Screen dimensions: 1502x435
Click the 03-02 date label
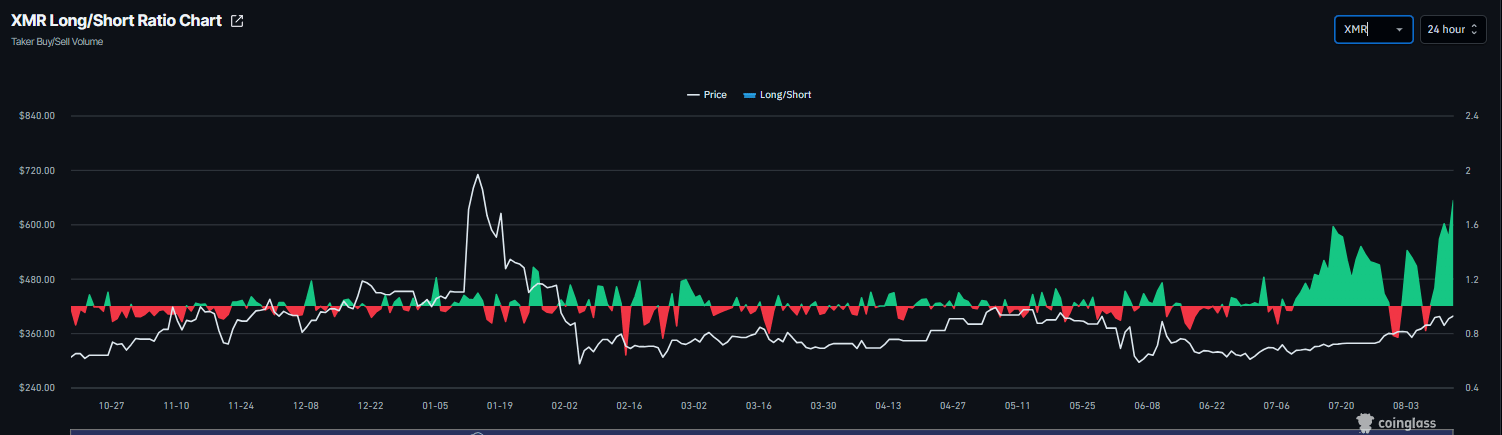tap(694, 406)
